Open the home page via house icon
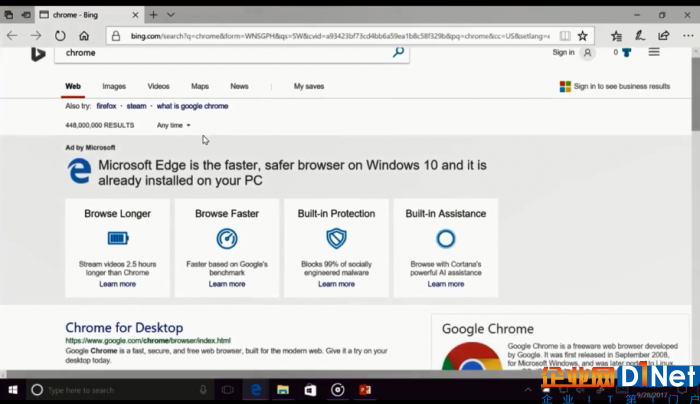Viewport: 700px width, 404px height. click(x=84, y=36)
